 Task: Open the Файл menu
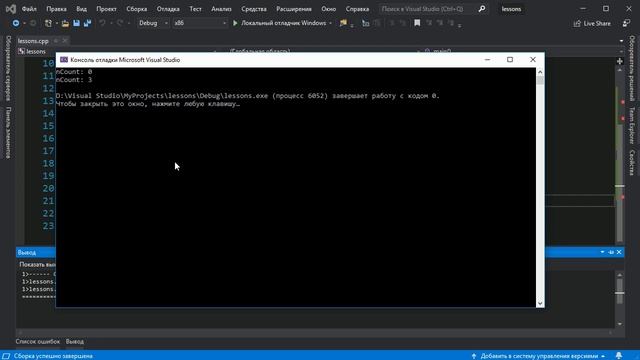click(29, 9)
